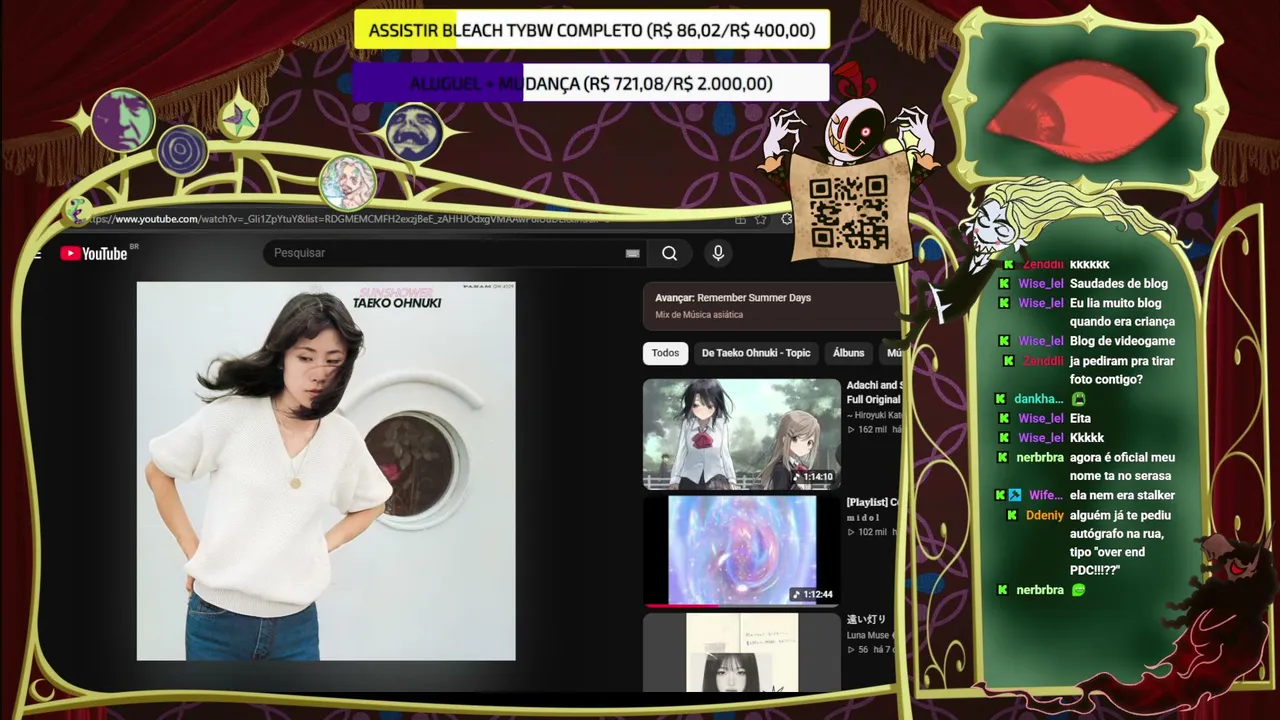Click chat message 'Saudades de blog'
The width and height of the screenshot is (1280, 720).
tap(1119, 283)
